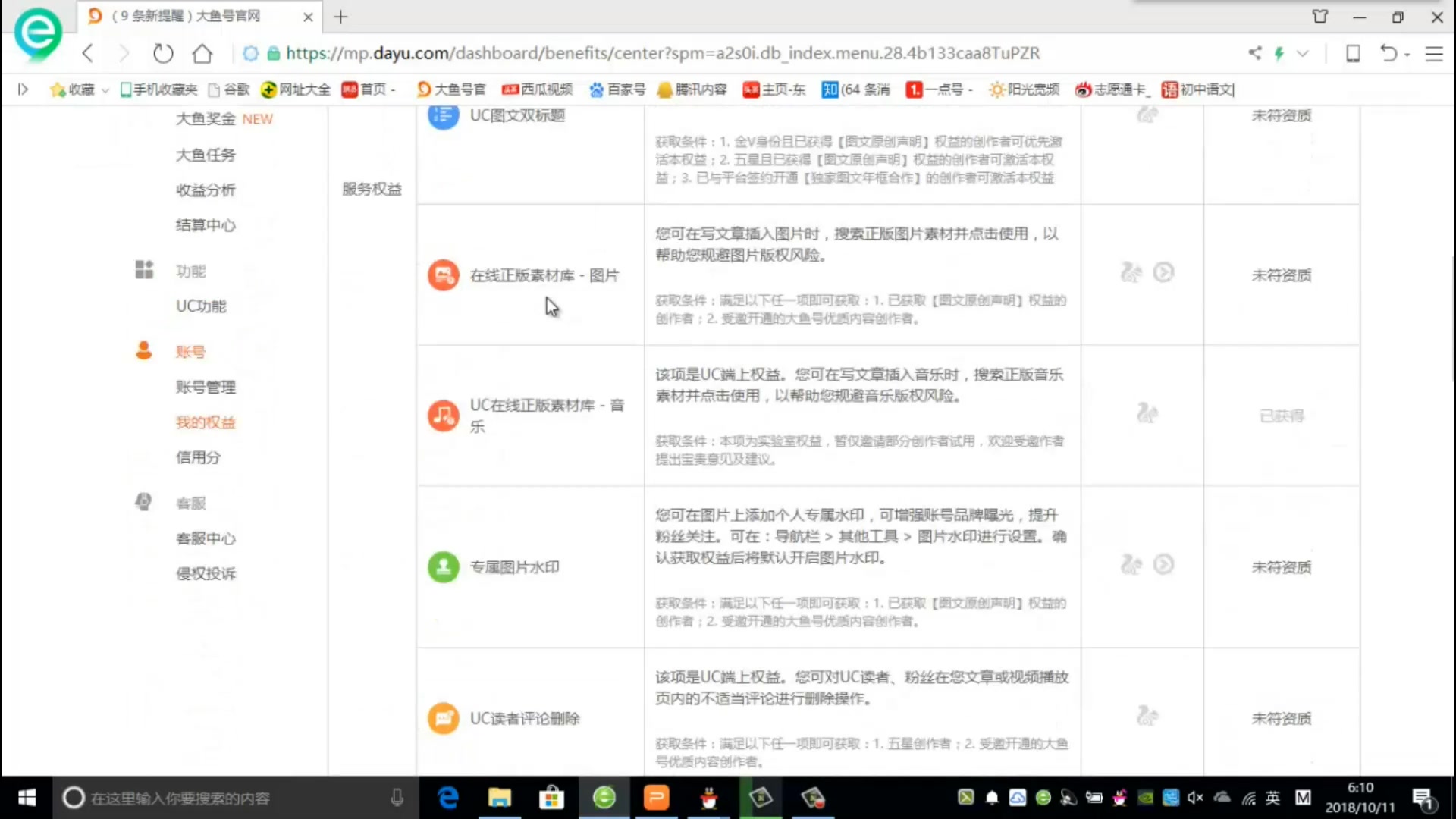Reload the page with refresh icon
The height and width of the screenshot is (819, 1456).
pyautogui.click(x=163, y=53)
